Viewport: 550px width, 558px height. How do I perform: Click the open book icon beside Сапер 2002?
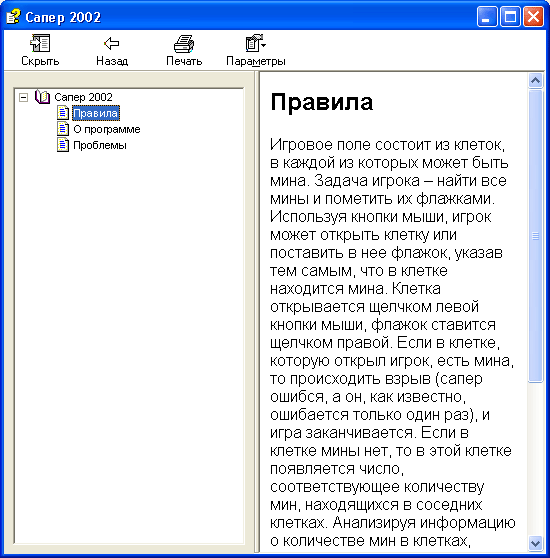(42, 97)
